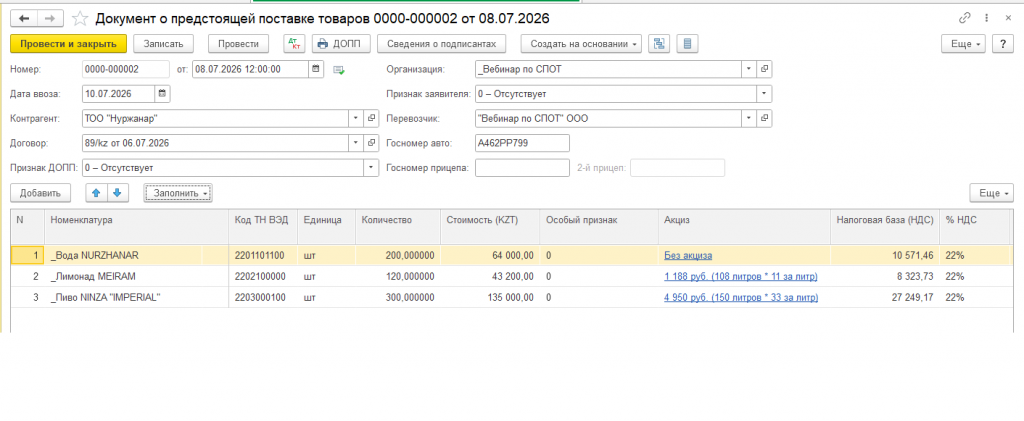1024x421 pixels.
Task: Open the top toolbar Еще menu
Action: pyautogui.click(x=963, y=44)
